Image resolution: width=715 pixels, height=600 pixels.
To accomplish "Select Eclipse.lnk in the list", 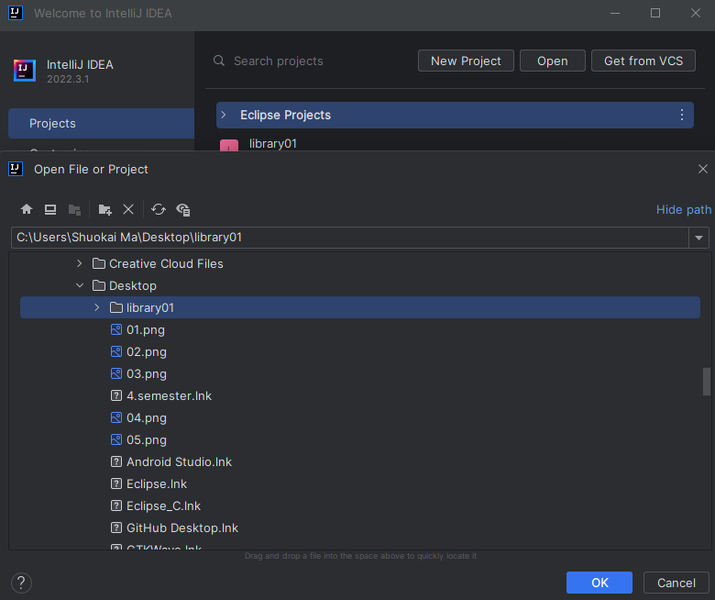I will pos(360,484).
